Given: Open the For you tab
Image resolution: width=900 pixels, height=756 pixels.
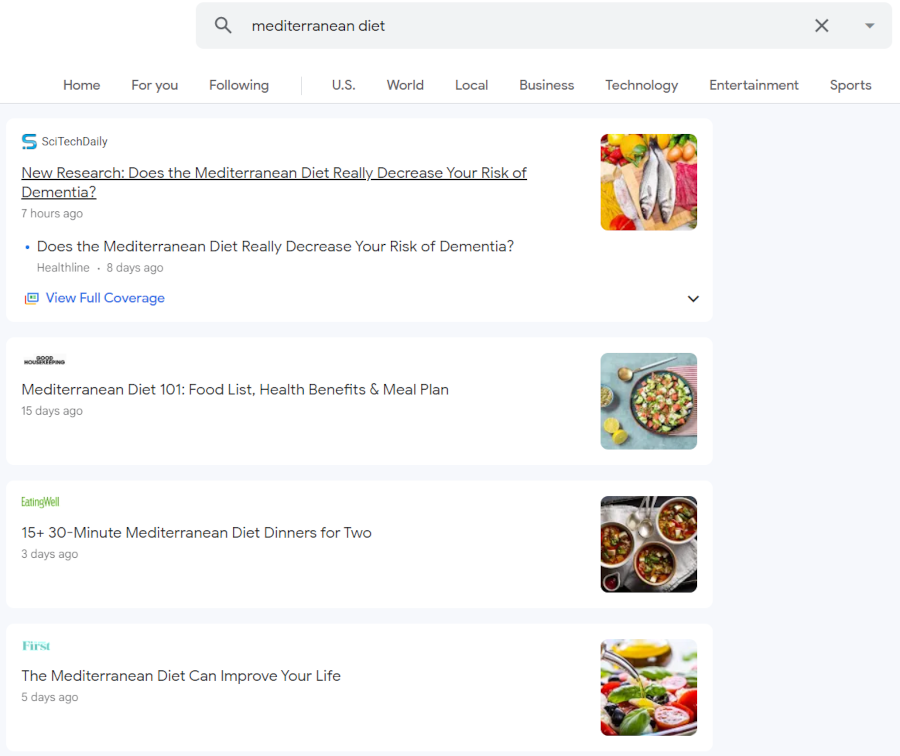Looking at the screenshot, I should click(x=154, y=85).
